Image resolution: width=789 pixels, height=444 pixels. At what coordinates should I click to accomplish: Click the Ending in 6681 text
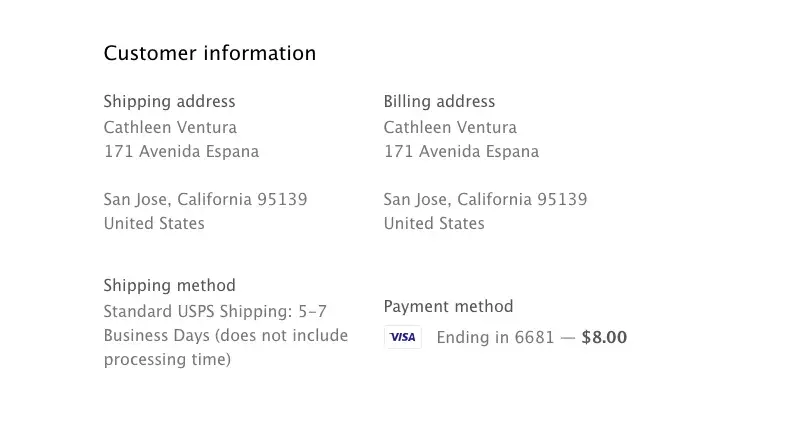coord(495,337)
